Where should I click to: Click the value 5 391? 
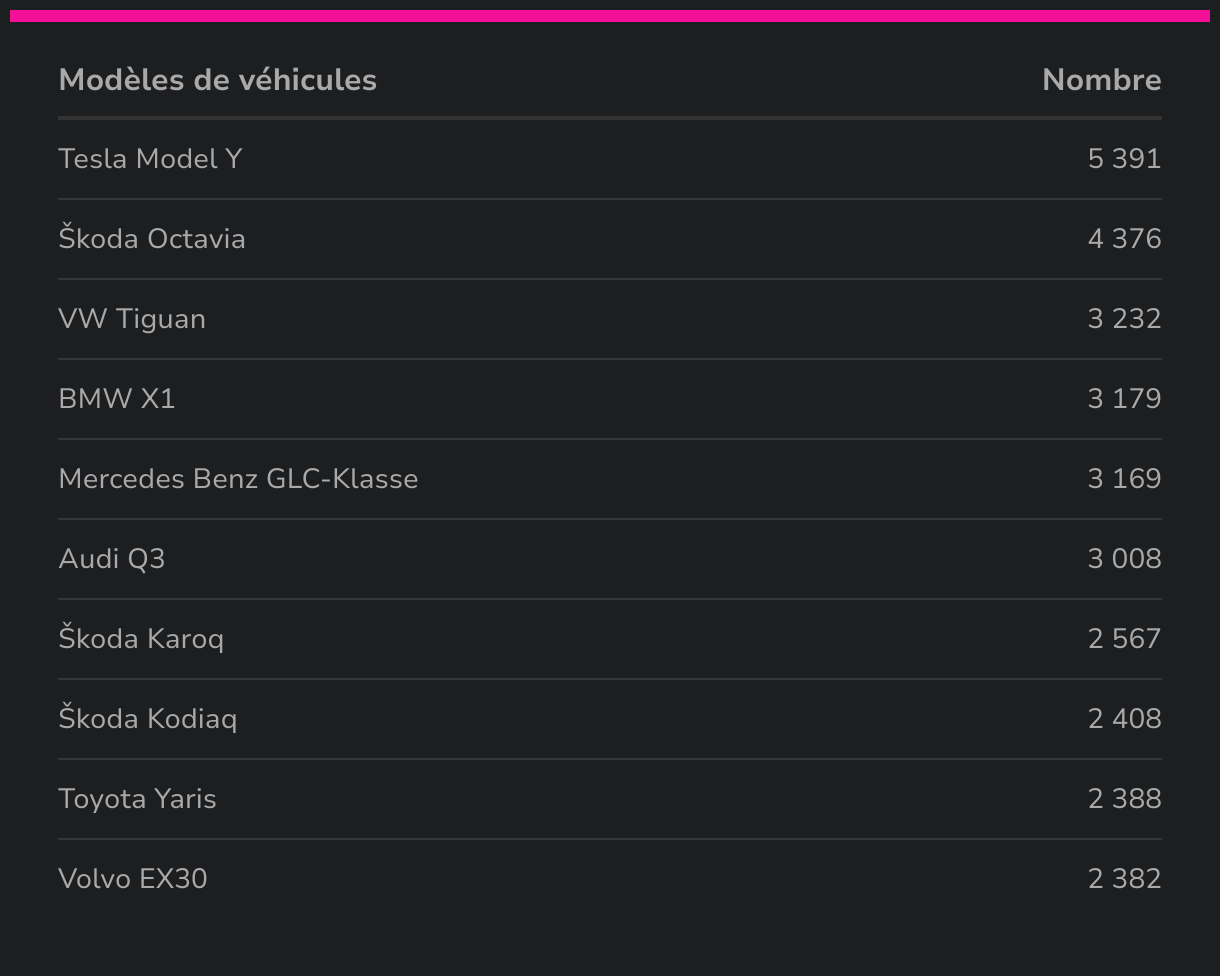click(x=1124, y=159)
